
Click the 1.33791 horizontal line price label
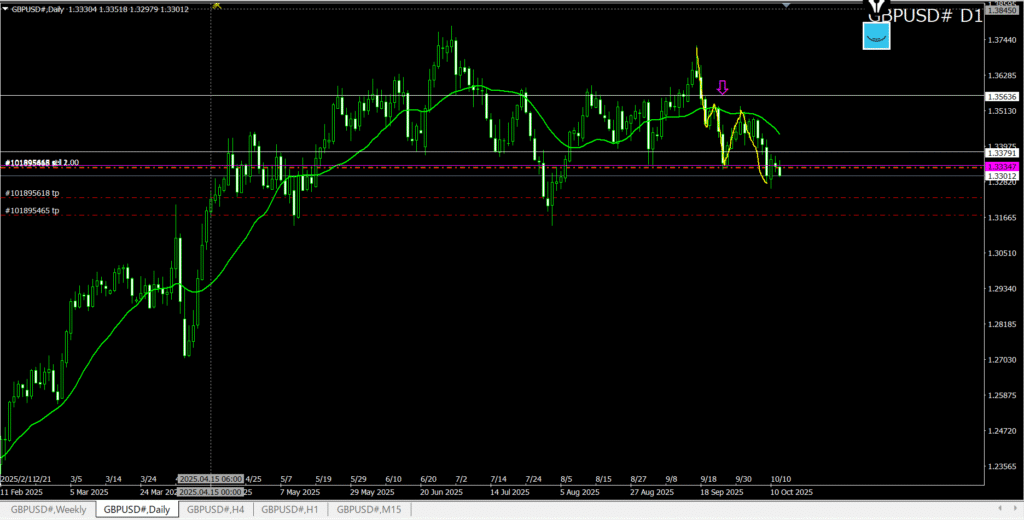coord(1001,153)
